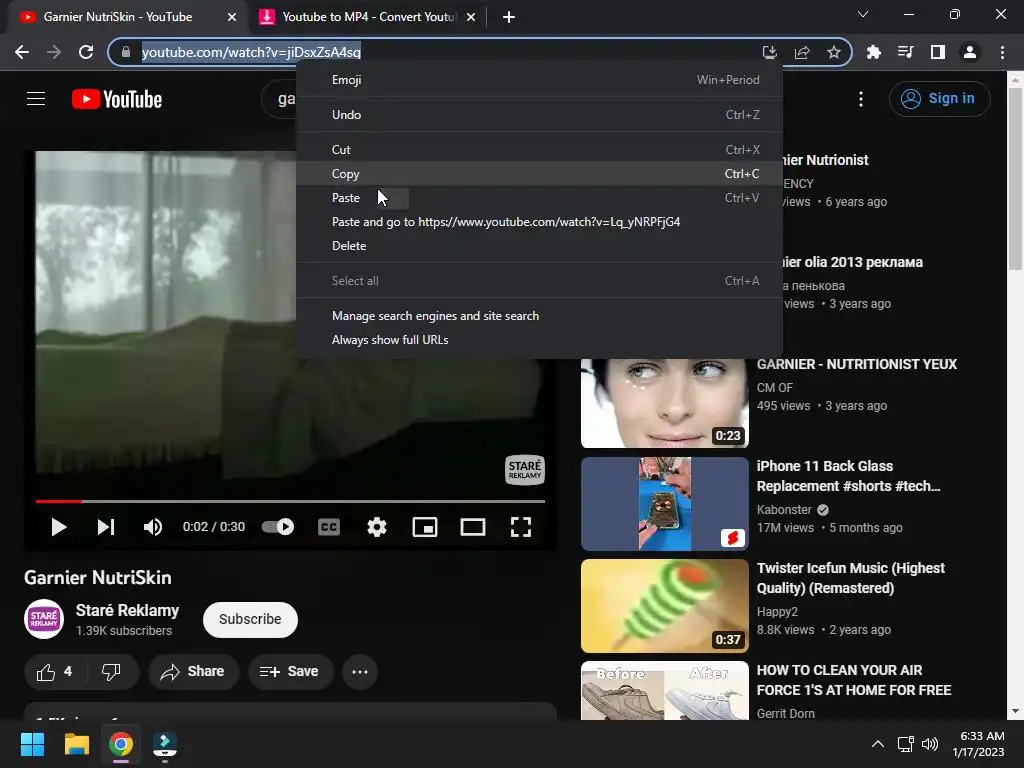The height and width of the screenshot is (768, 1024).
Task: Share this page via address bar icon
Action: 802,52
